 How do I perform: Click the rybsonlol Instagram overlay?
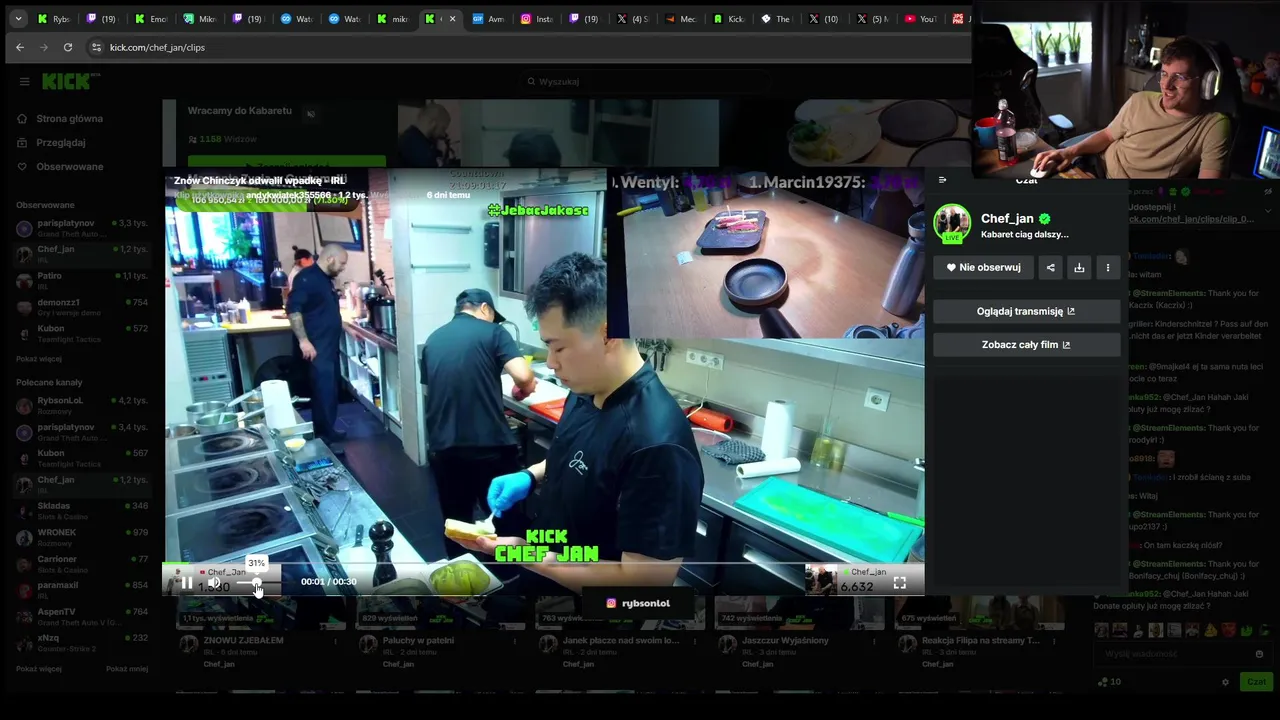tap(638, 603)
